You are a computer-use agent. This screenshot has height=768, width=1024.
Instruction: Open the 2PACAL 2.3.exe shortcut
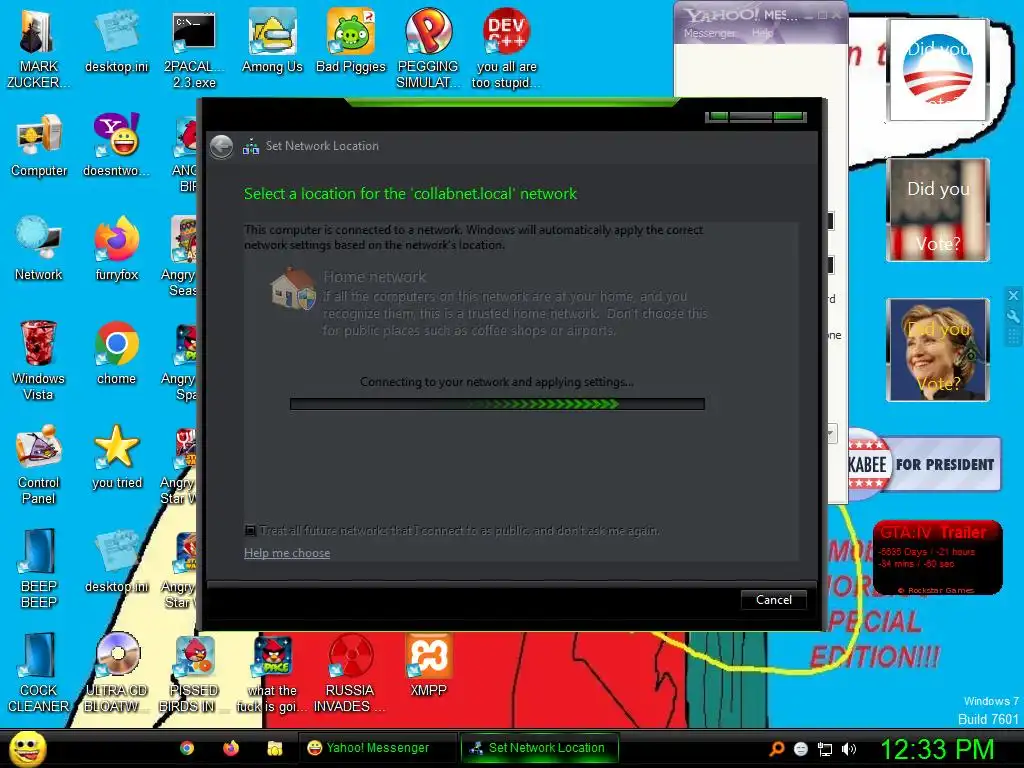[x=194, y=48]
